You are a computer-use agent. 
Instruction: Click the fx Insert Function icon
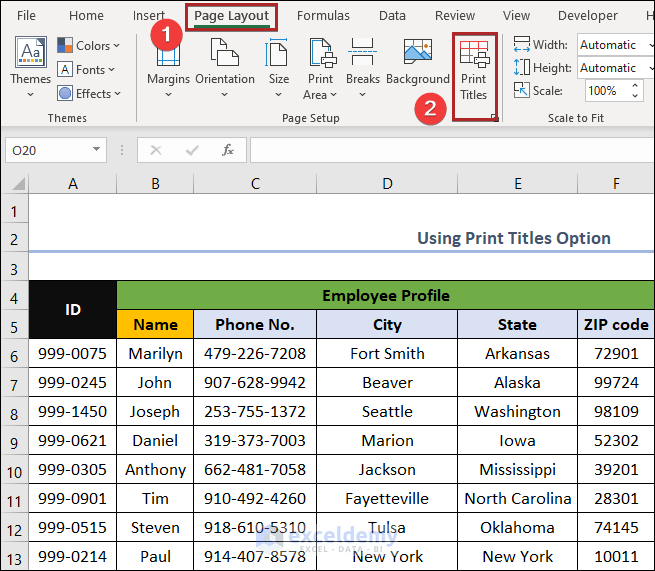click(228, 150)
